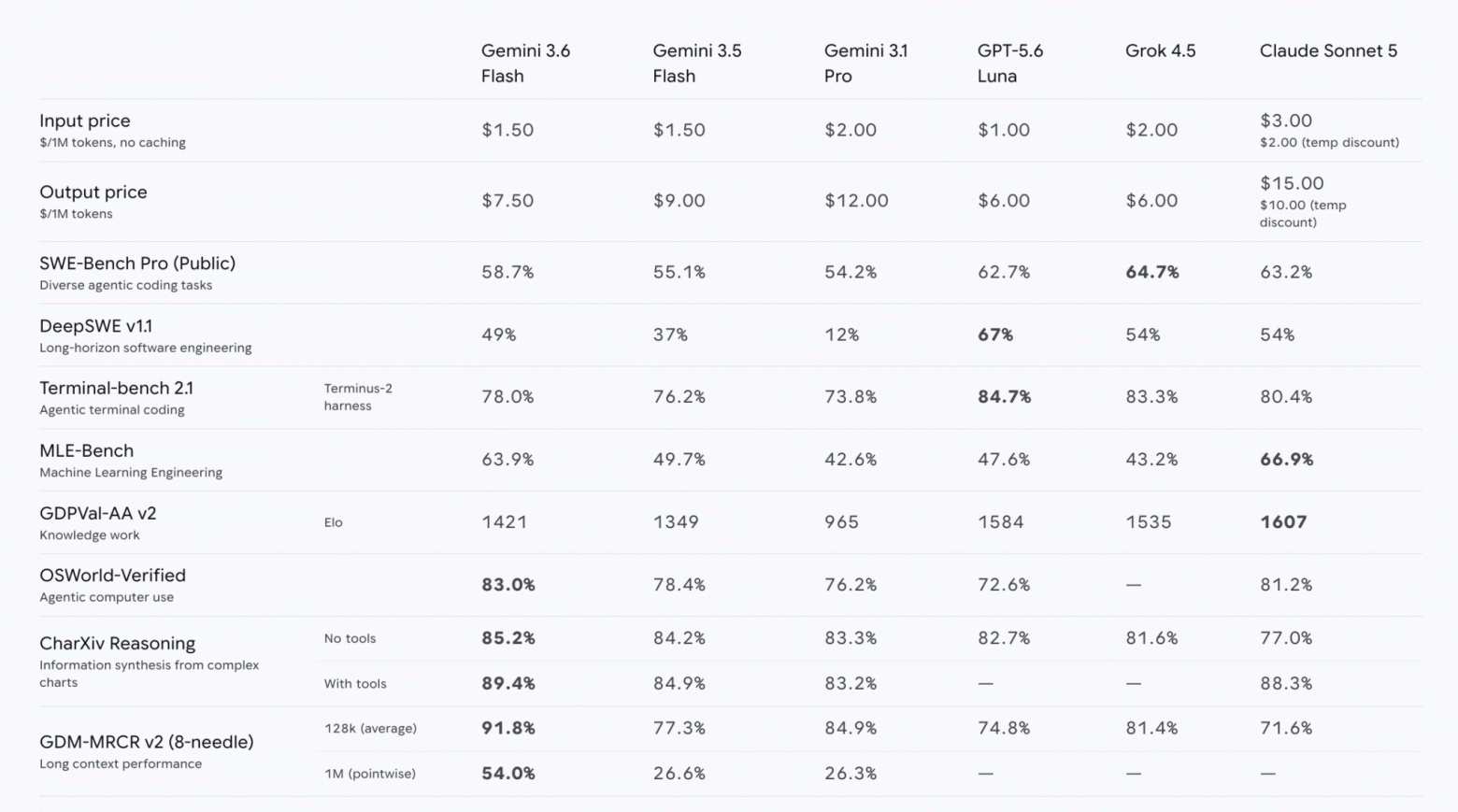Select the bold 54.0% long context score
Viewport: 1458px width, 812px height.
coord(507,773)
